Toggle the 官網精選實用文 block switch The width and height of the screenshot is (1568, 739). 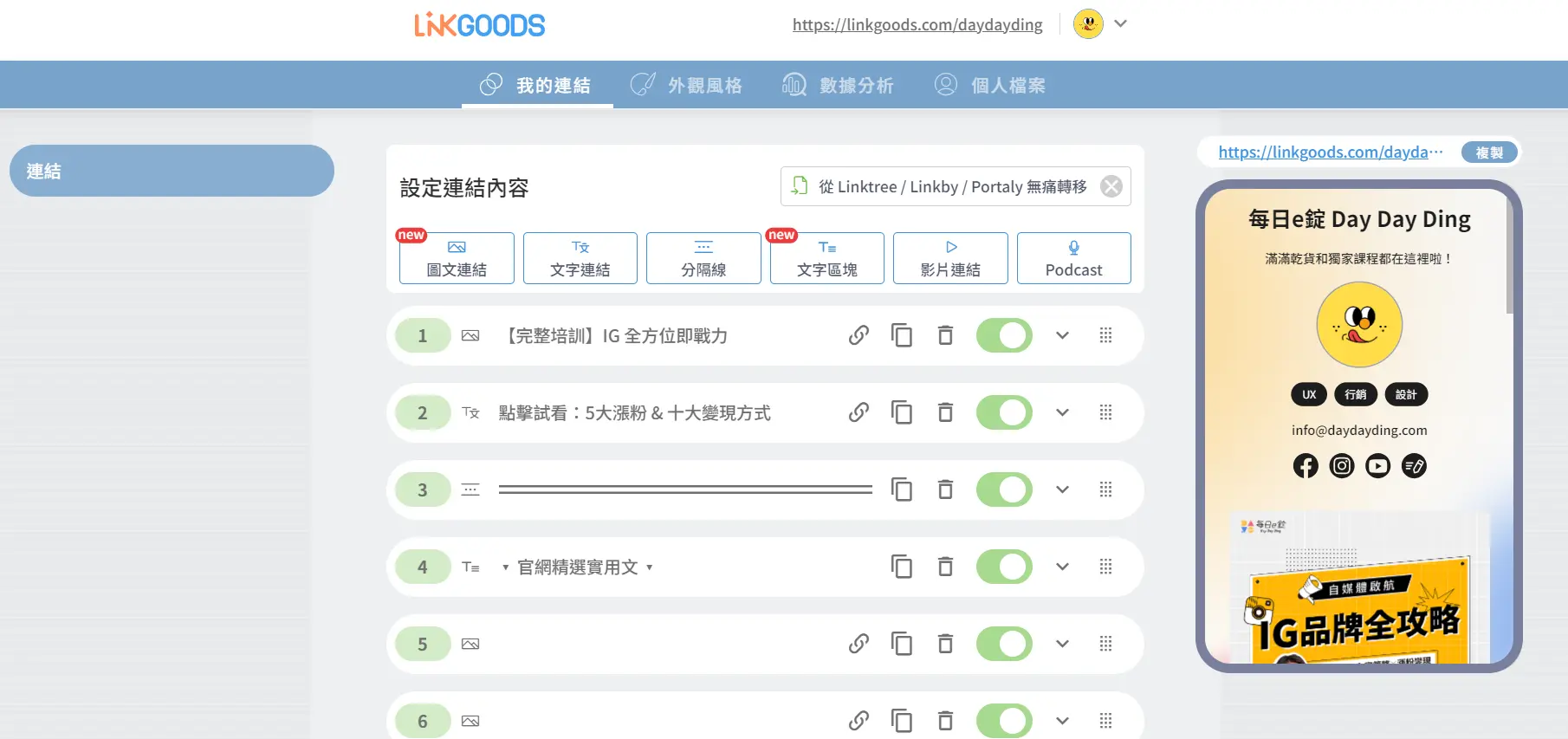click(x=1004, y=567)
